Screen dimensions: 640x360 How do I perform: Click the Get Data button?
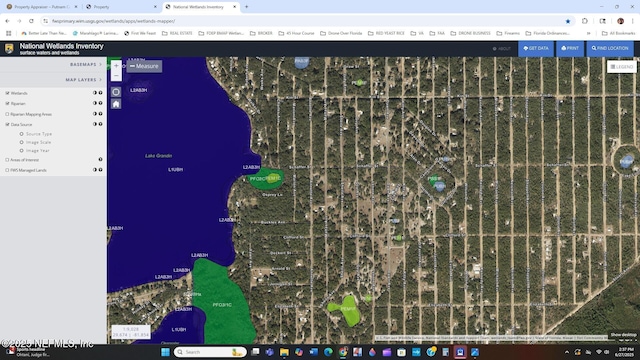coord(536,48)
